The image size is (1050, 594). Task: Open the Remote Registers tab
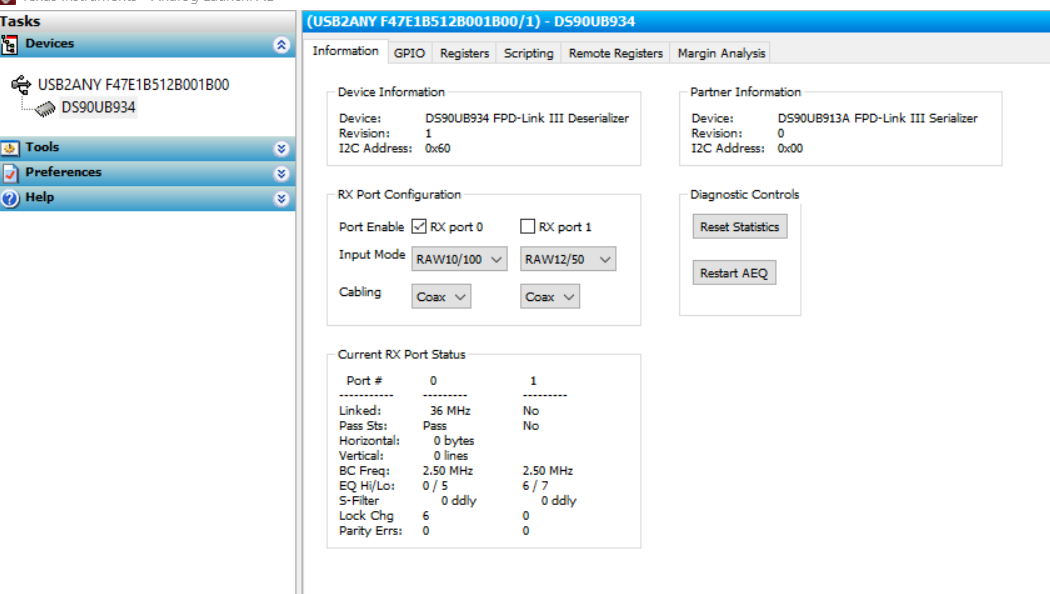point(615,53)
